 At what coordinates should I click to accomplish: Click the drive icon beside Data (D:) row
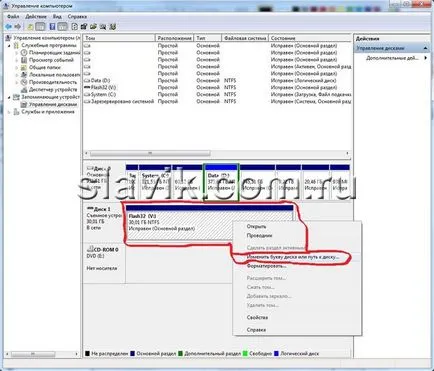(87, 80)
